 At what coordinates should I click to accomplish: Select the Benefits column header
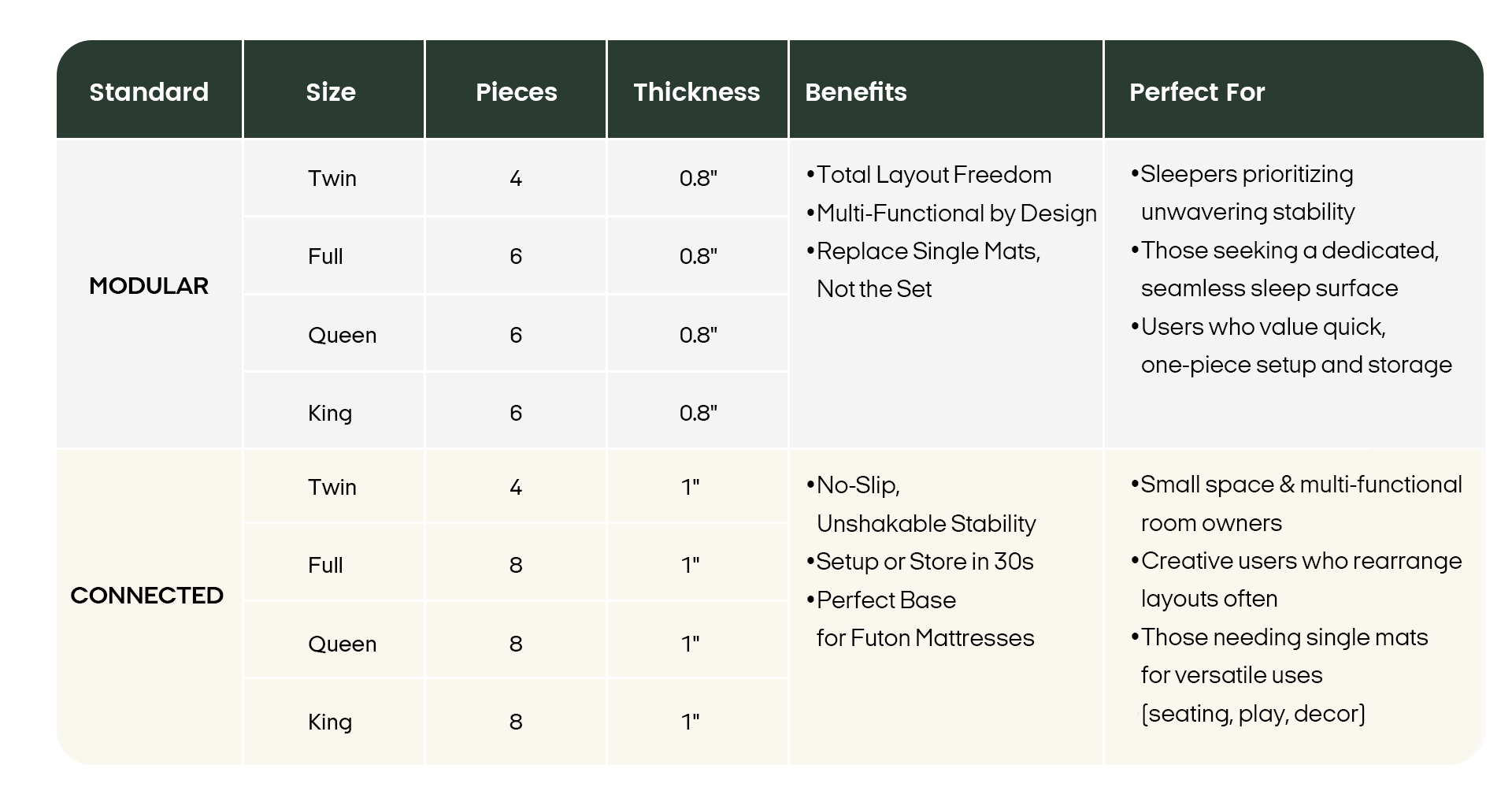pos(856,92)
